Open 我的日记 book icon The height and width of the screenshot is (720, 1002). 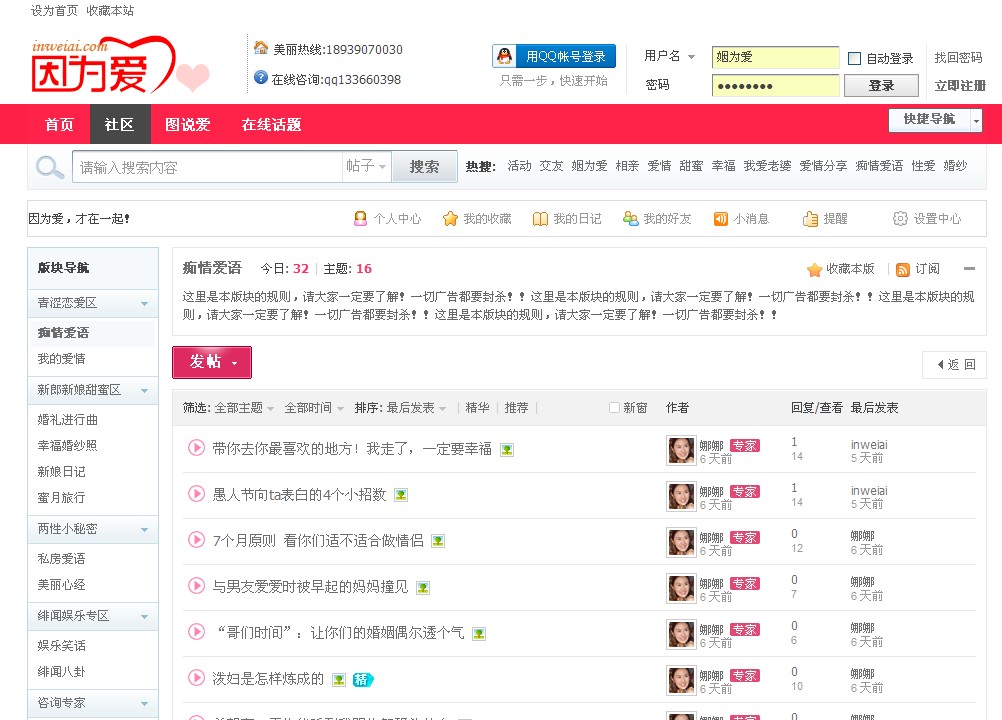click(x=541, y=218)
